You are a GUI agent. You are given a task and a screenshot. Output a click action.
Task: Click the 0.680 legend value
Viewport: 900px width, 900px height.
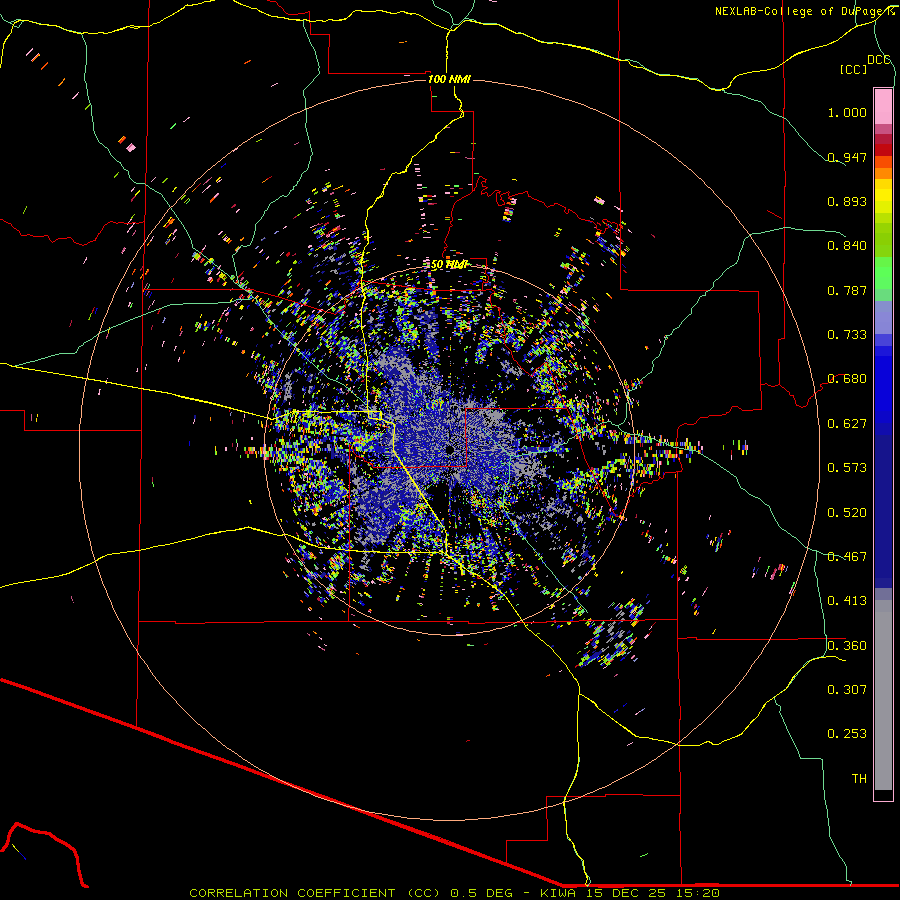[x=847, y=379]
